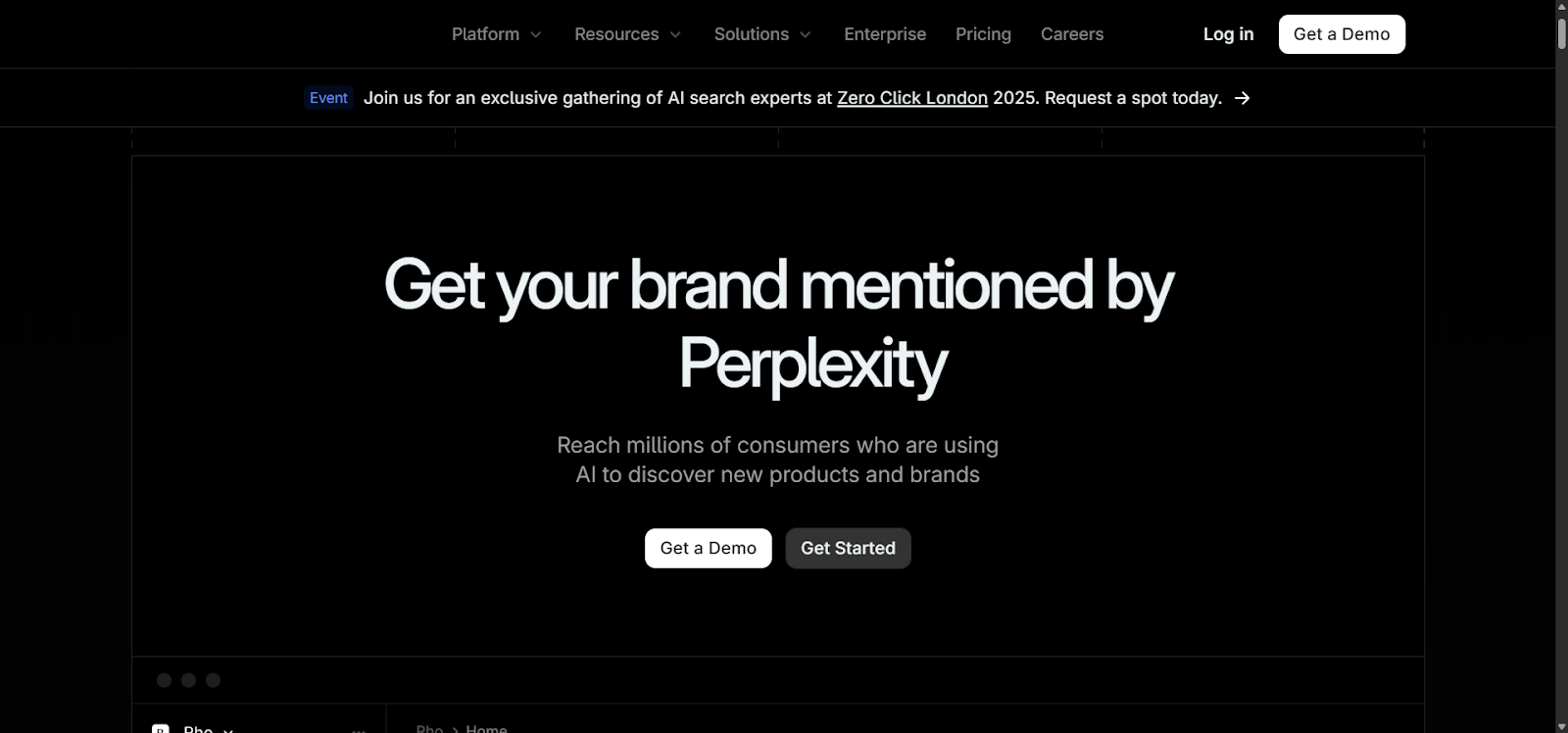Expand the Platform dropdown

pos(496,33)
